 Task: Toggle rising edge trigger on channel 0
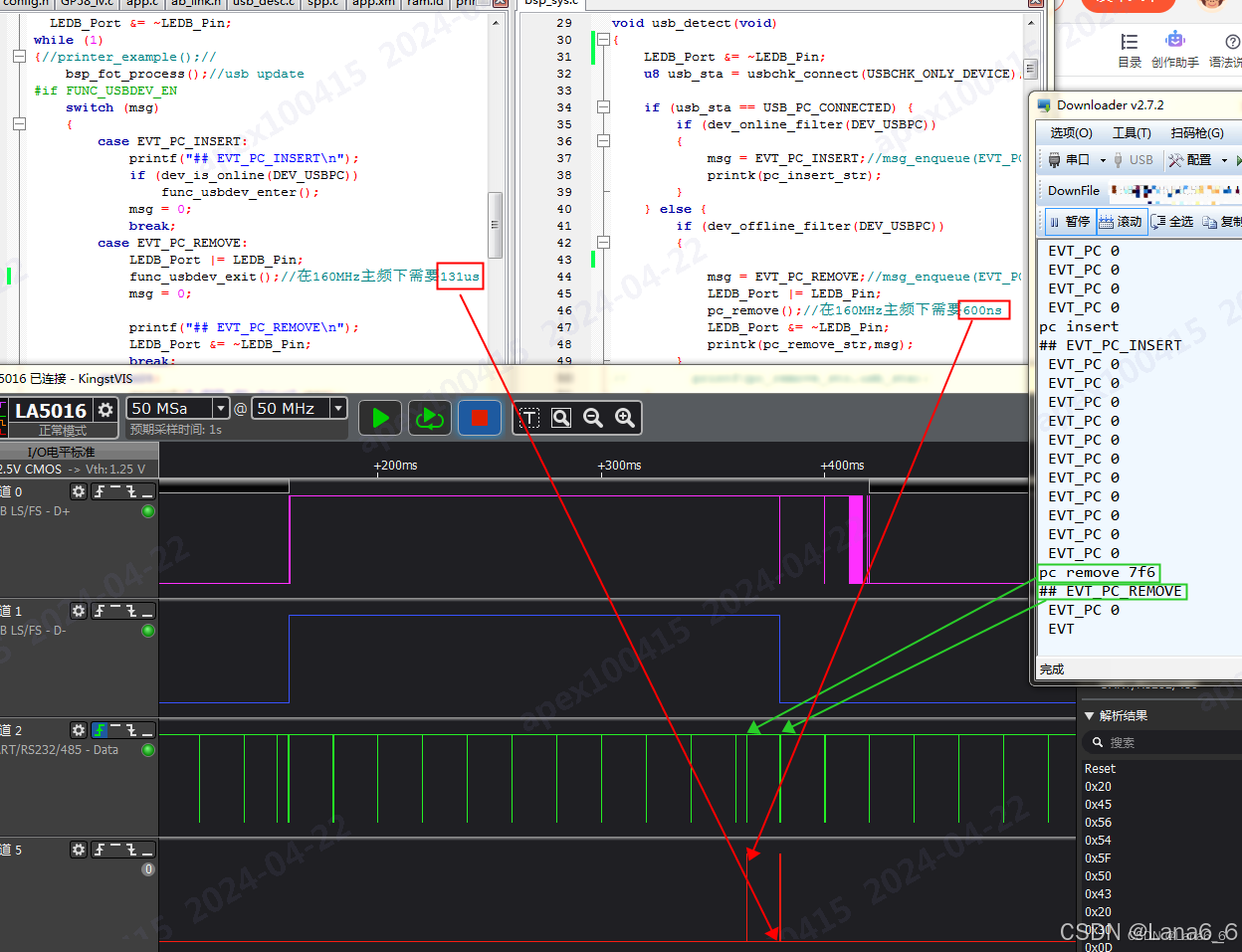click(100, 491)
